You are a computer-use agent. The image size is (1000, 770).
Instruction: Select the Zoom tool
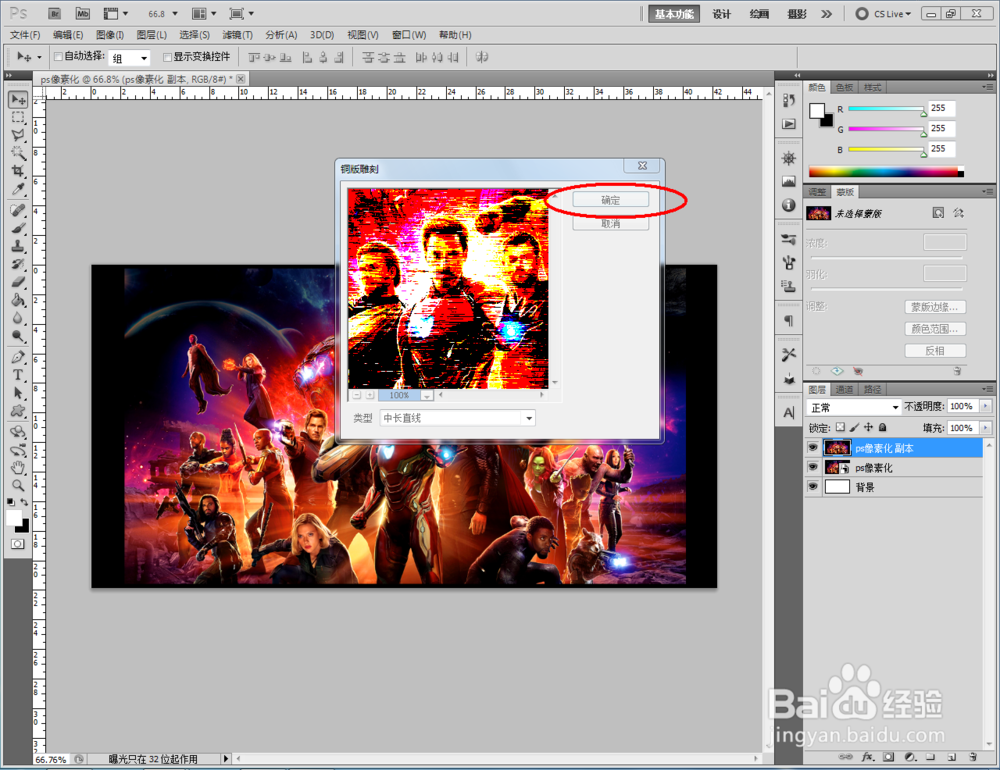18,486
